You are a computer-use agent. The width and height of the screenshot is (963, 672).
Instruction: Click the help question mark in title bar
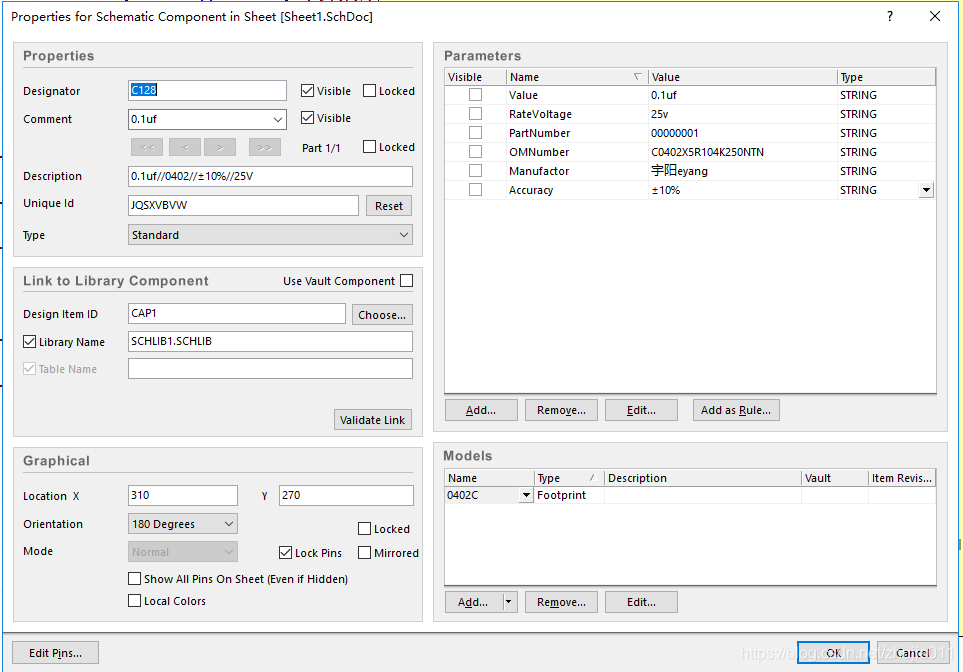(x=889, y=17)
